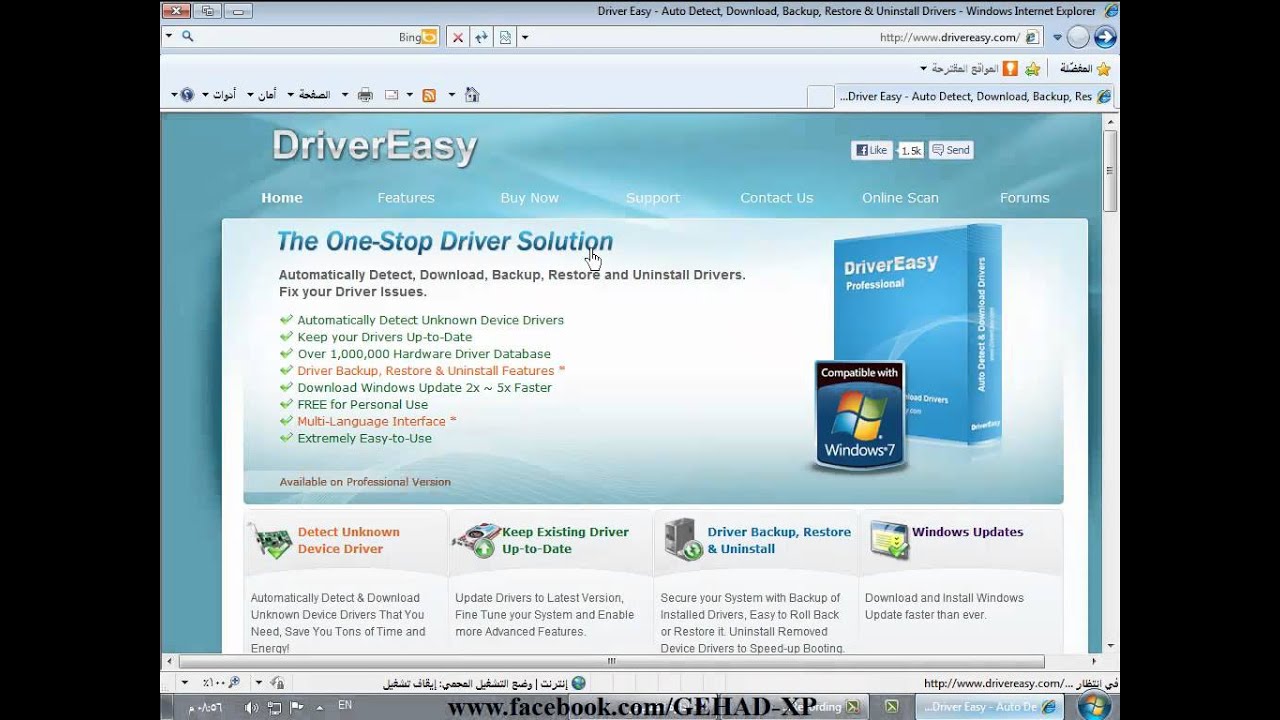Image resolution: width=1280 pixels, height=720 pixels.
Task: Click the Back navigation arrow button
Action: (1104, 37)
